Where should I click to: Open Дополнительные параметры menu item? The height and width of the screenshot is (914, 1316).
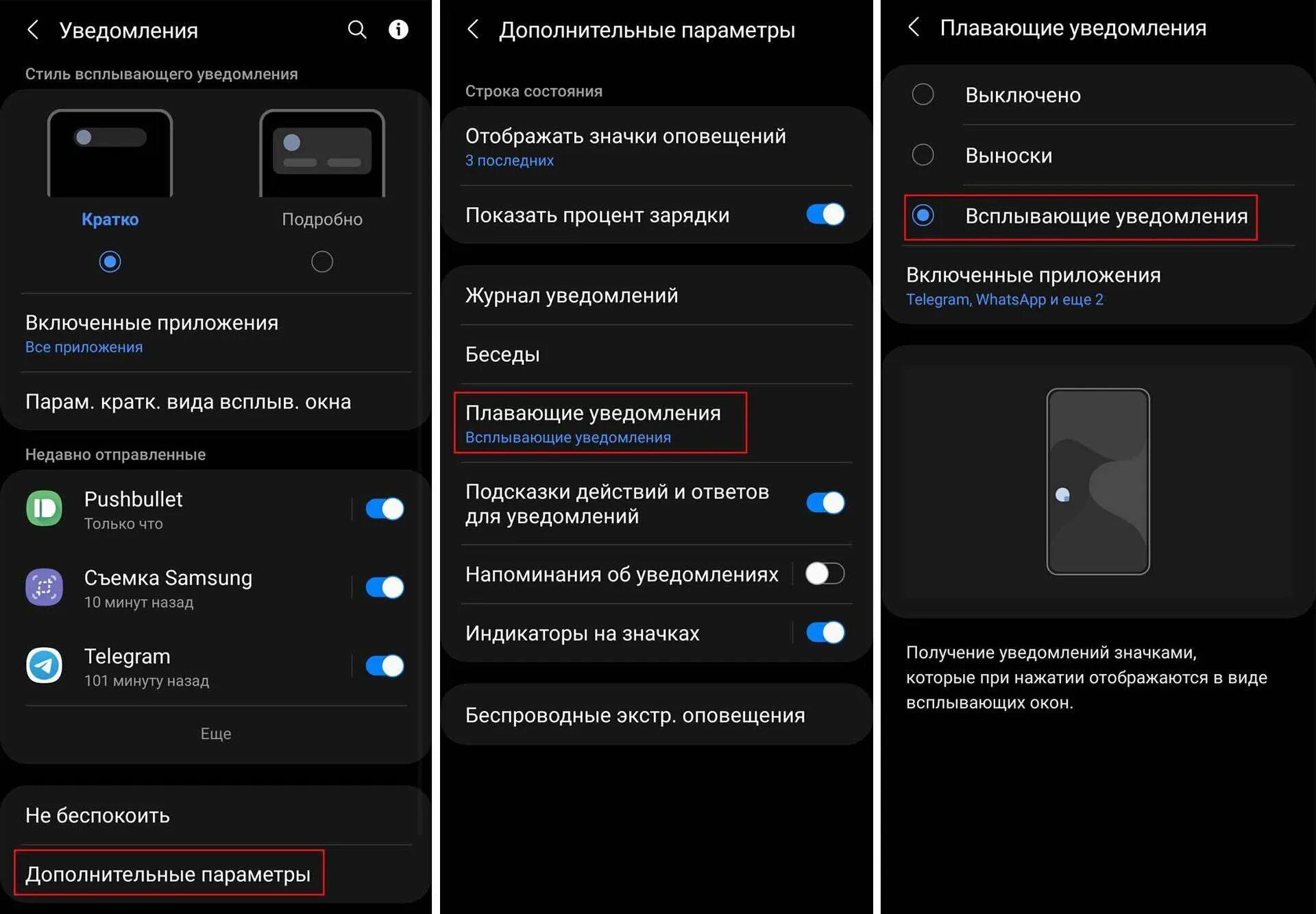[168, 874]
